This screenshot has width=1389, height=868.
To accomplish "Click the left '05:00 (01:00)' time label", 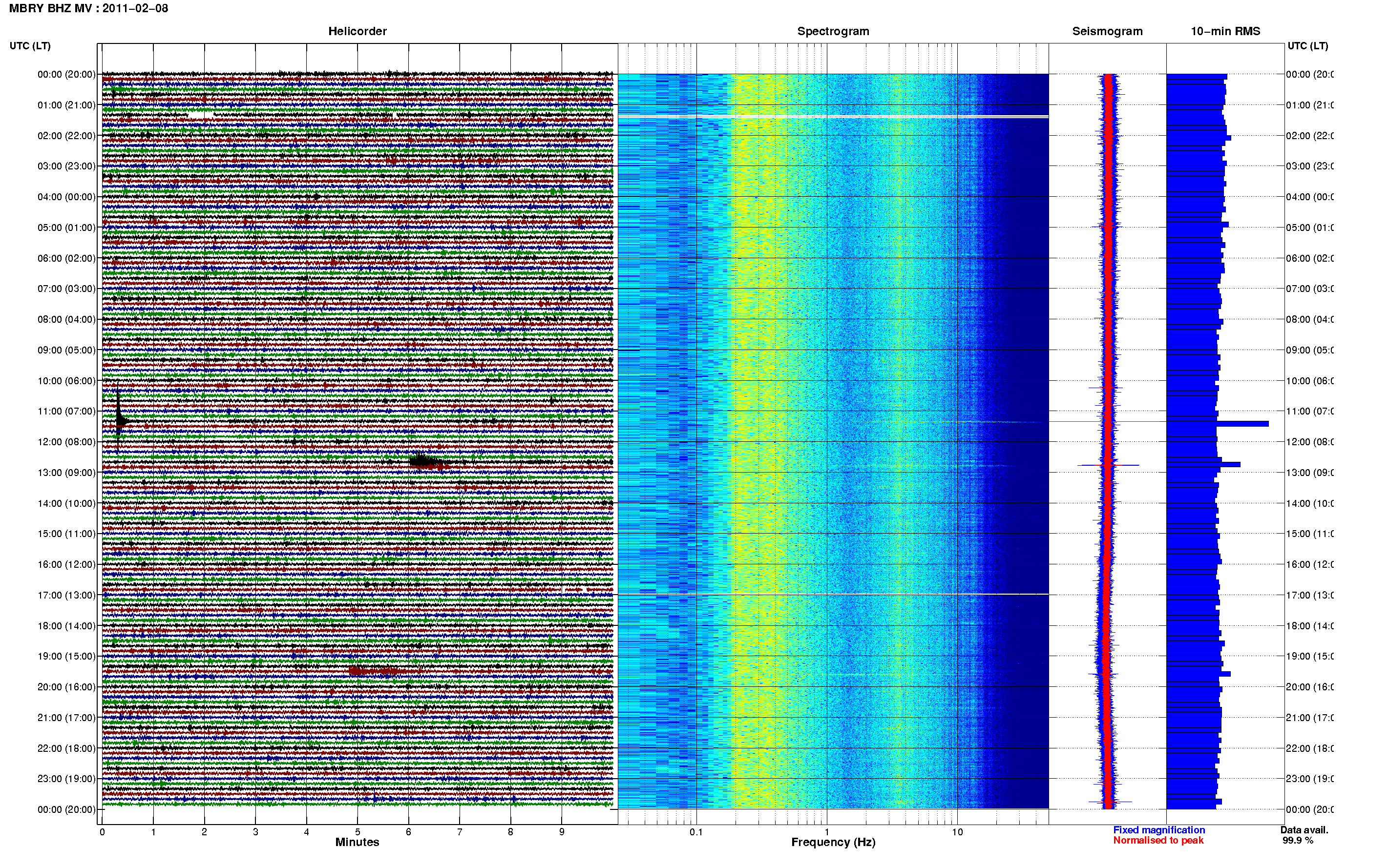I will pos(66,227).
